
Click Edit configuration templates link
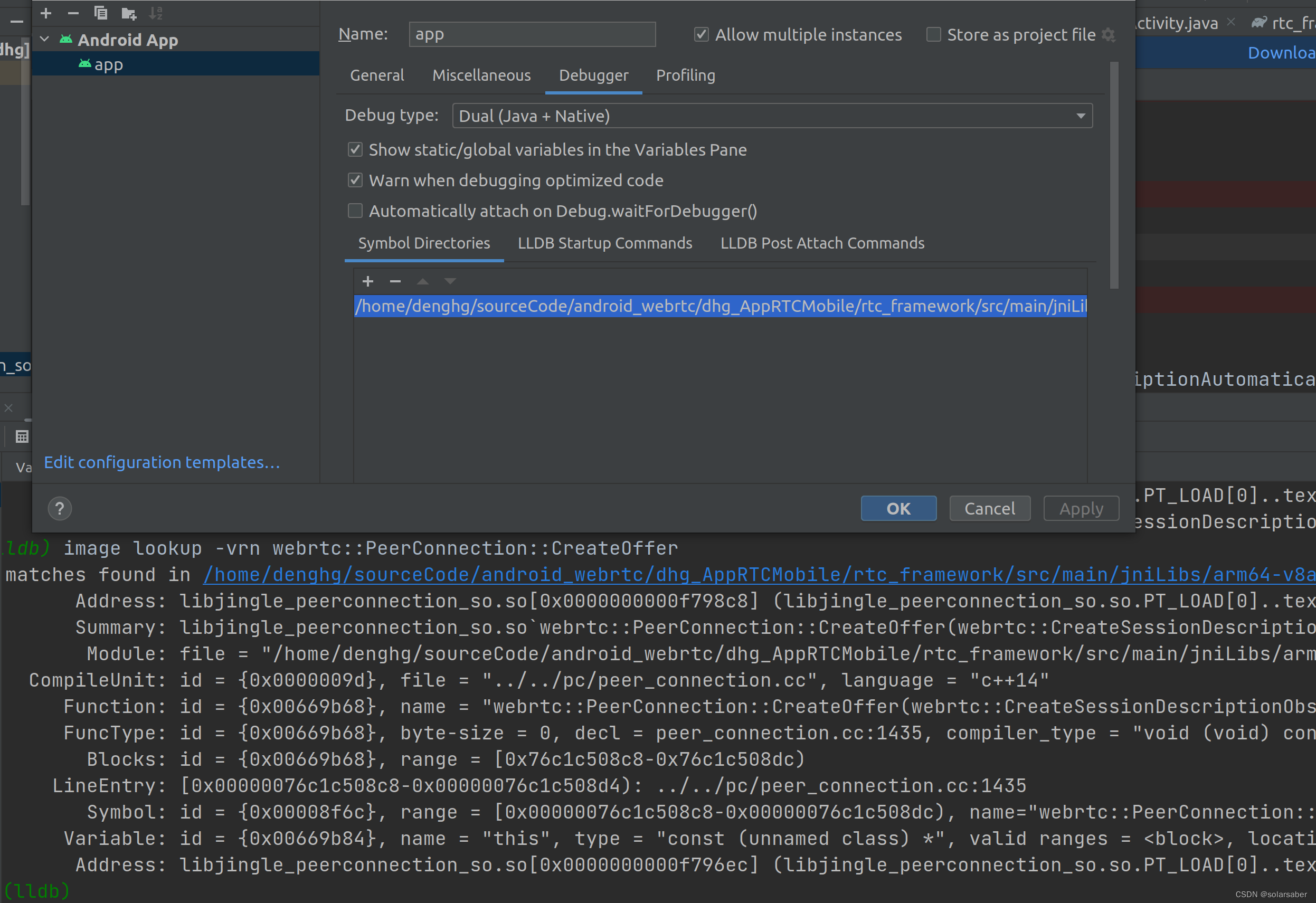[162, 462]
